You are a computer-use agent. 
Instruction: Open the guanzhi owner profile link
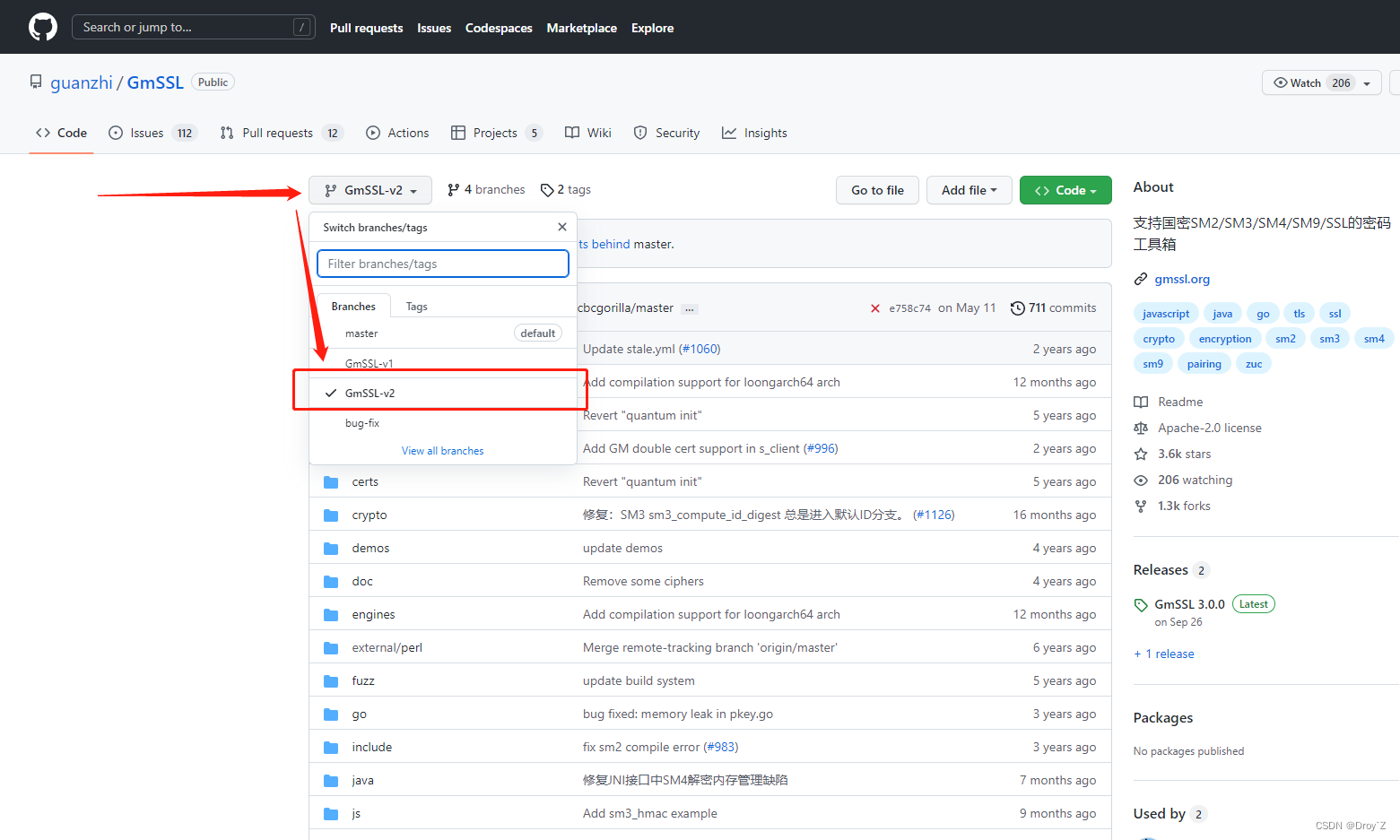pyautogui.click(x=82, y=82)
